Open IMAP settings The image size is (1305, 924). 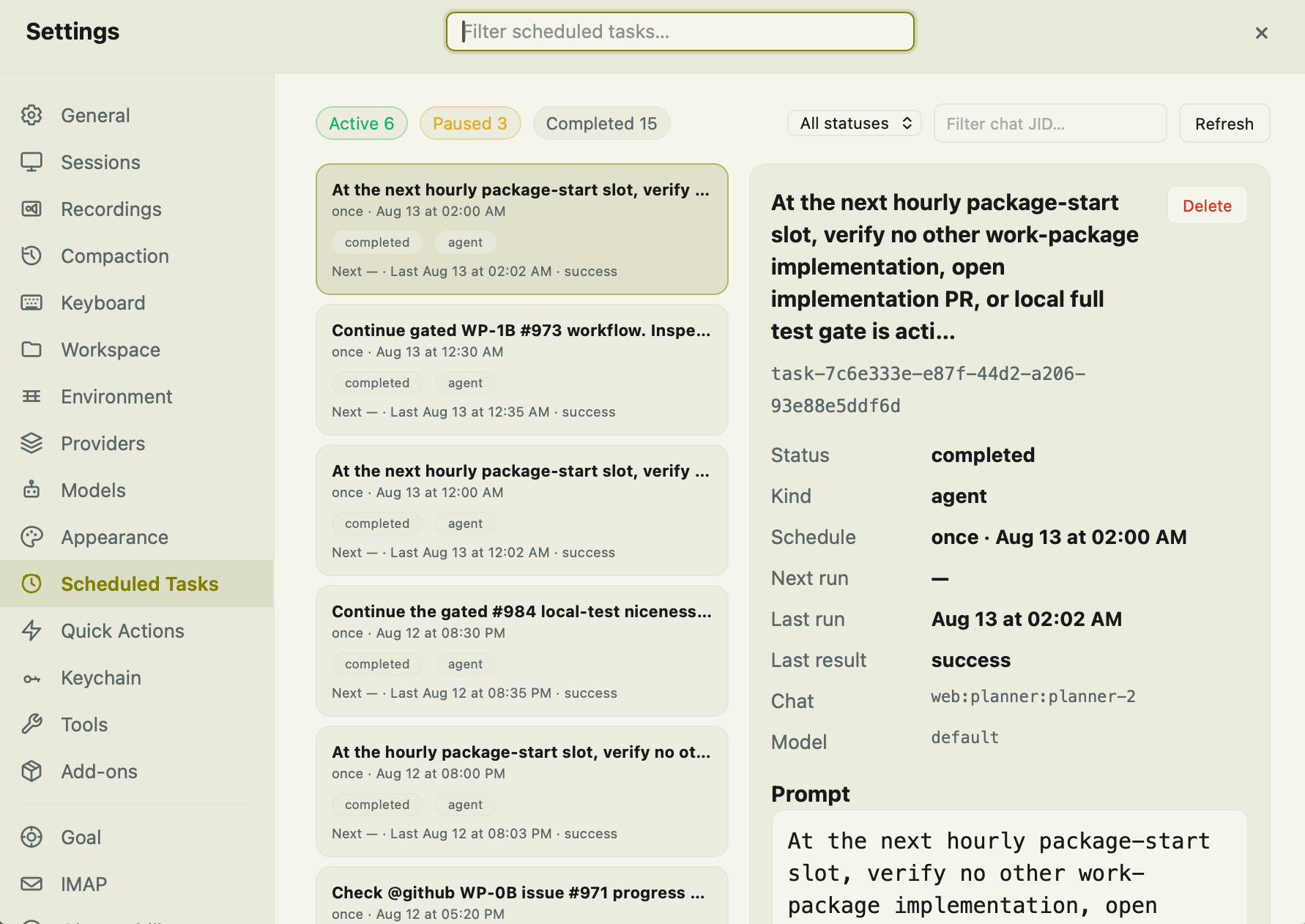click(x=137, y=884)
